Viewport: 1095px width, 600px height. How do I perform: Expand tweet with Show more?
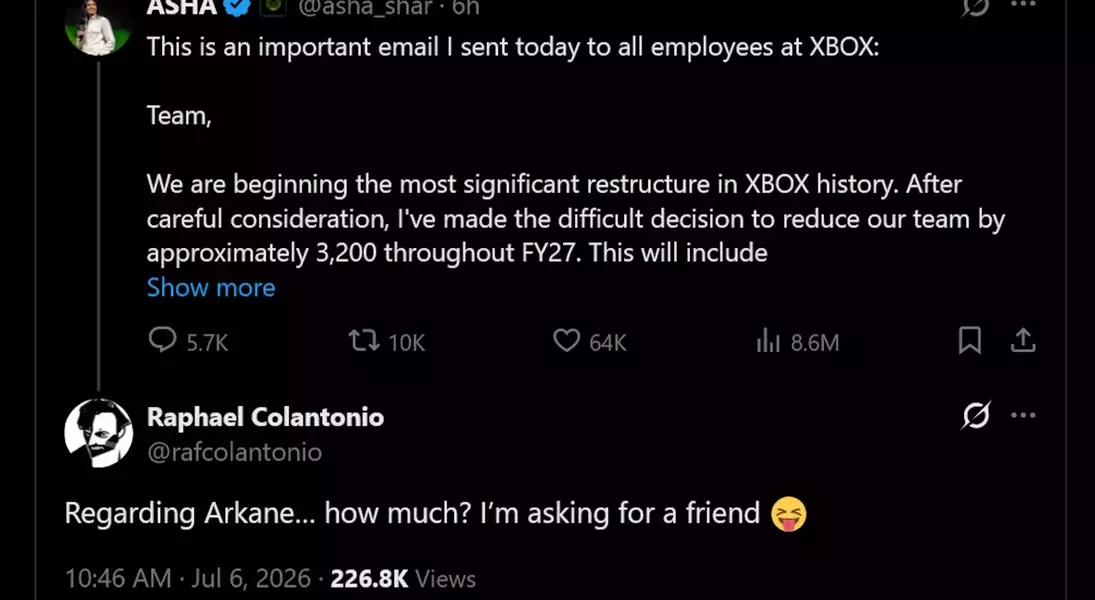pos(211,287)
